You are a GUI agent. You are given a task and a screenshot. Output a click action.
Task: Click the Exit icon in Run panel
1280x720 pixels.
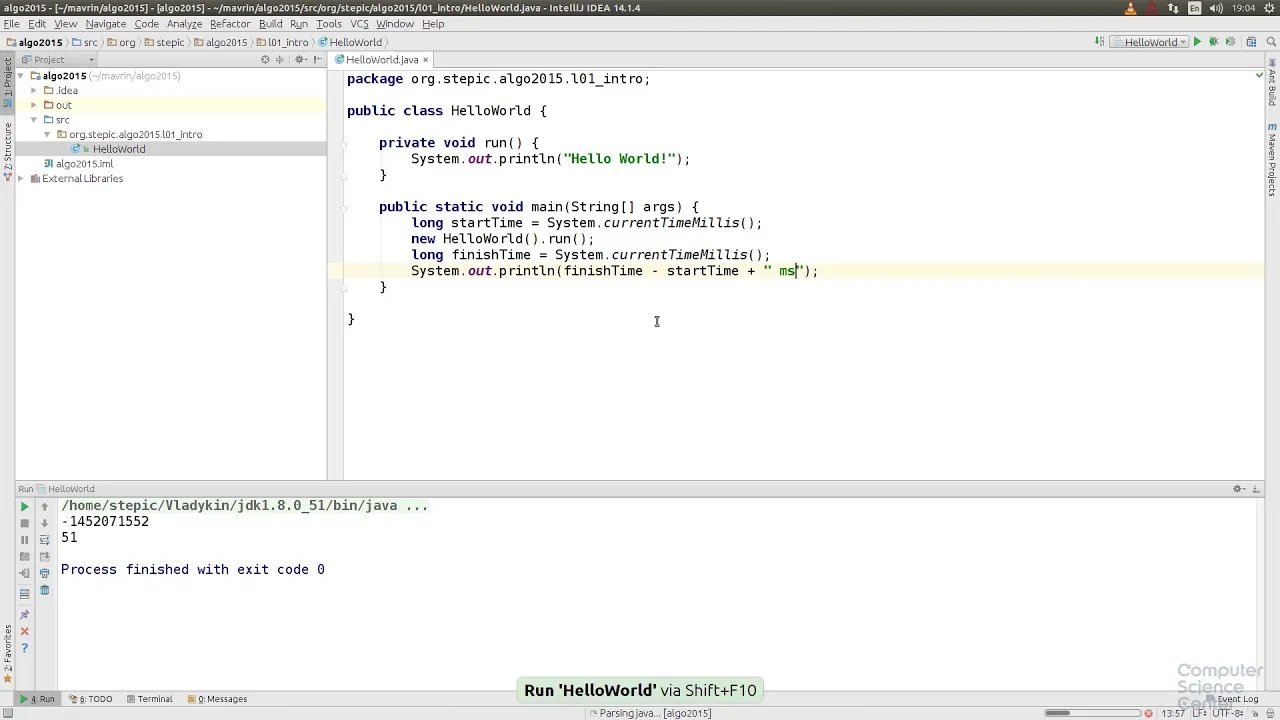click(25, 573)
